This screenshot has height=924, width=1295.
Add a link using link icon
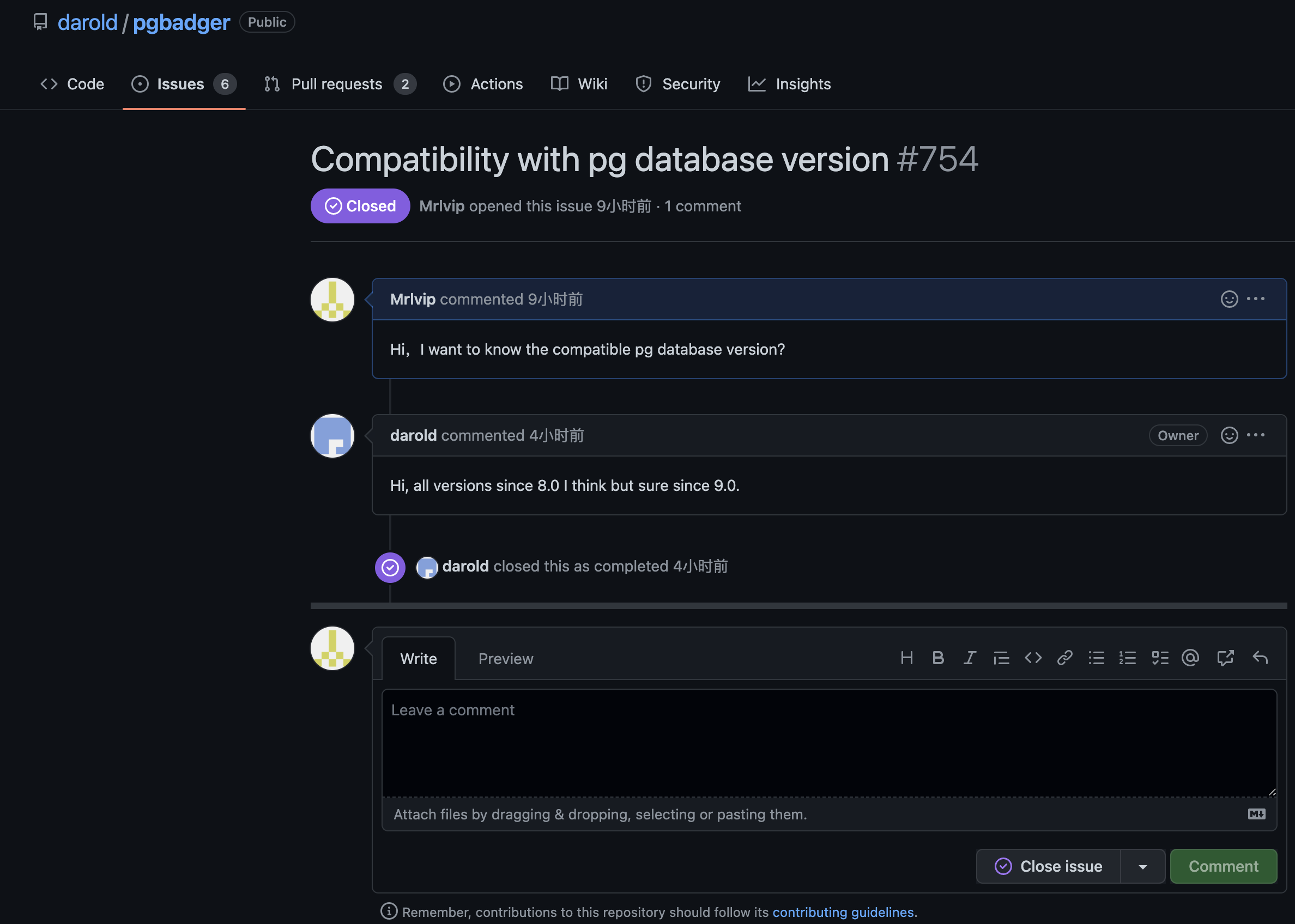click(x=1064, y=658)
